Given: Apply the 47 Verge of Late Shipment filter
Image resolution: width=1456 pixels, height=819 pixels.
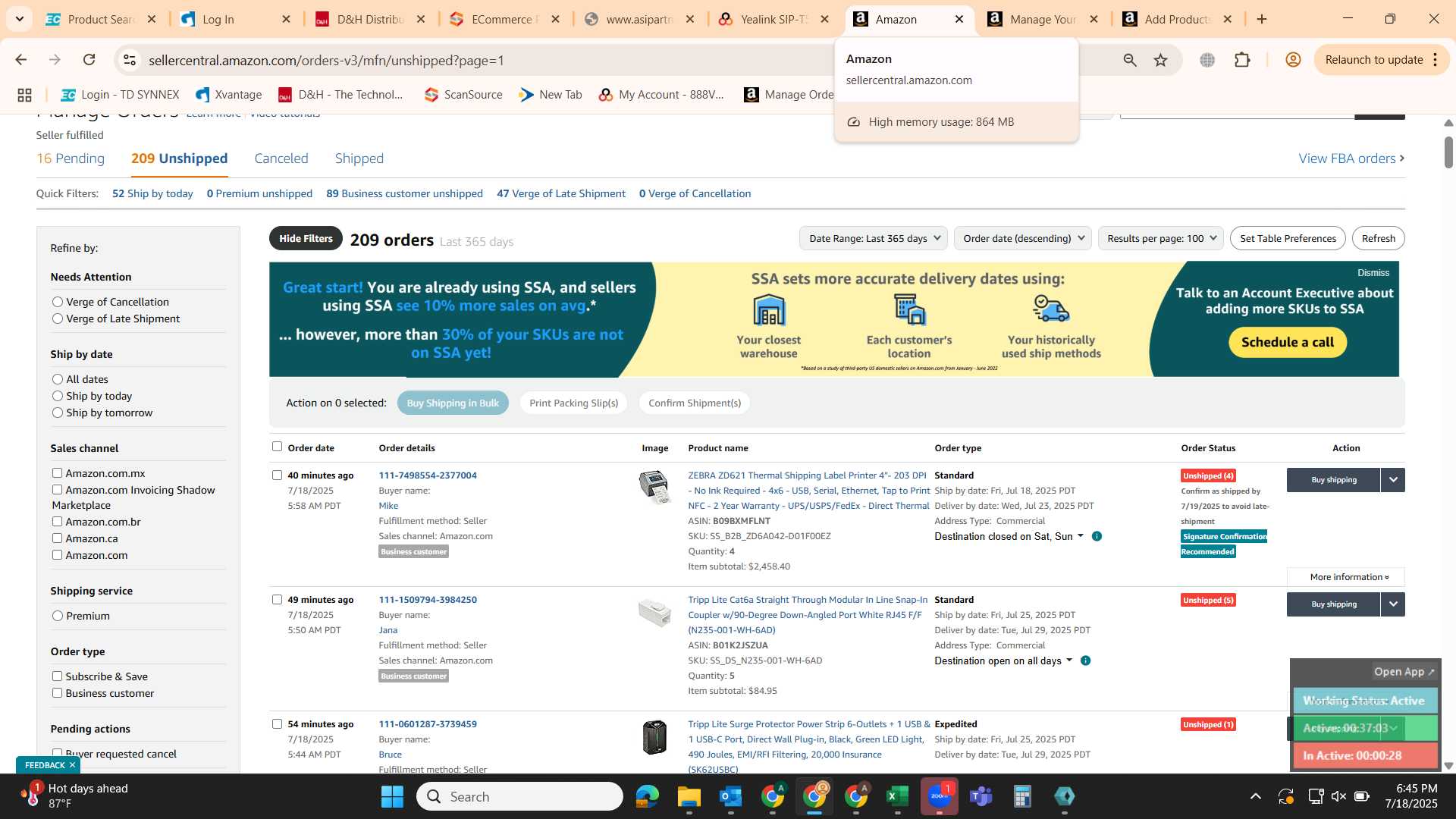Looking at the screenshot, I should click(561, 193).
